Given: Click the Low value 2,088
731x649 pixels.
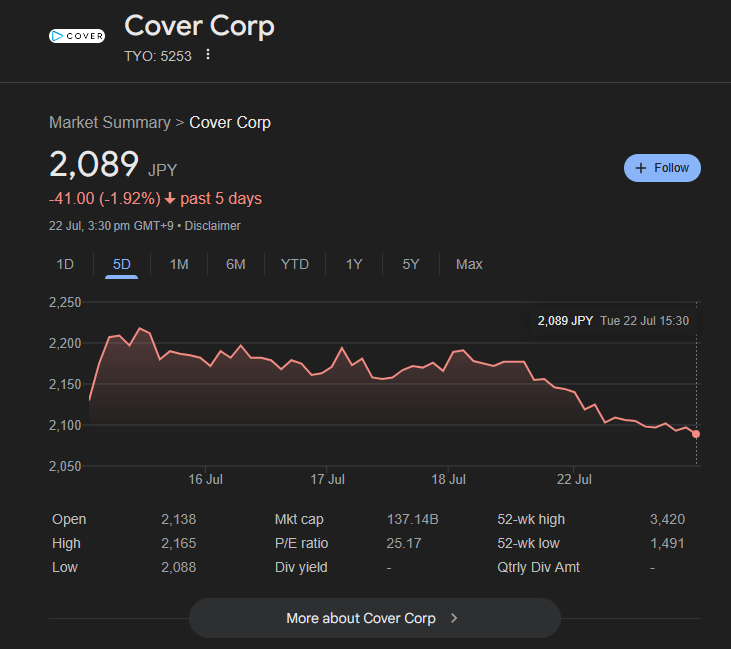Looking at the screenshot, I should click(179, 567).
